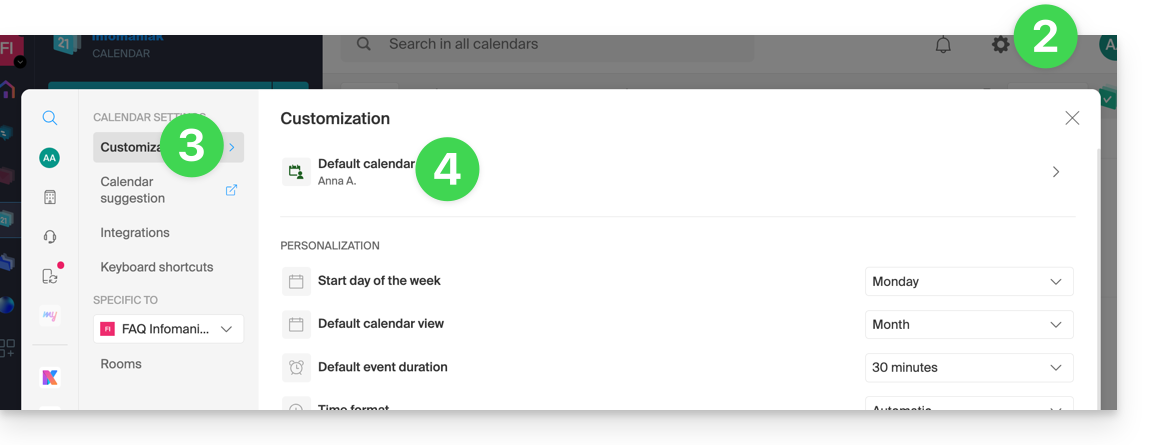The width and height of the screenshot is (1152, 445).
Task: Open the AA user avatar in sidebar
Action: [49, 158]
